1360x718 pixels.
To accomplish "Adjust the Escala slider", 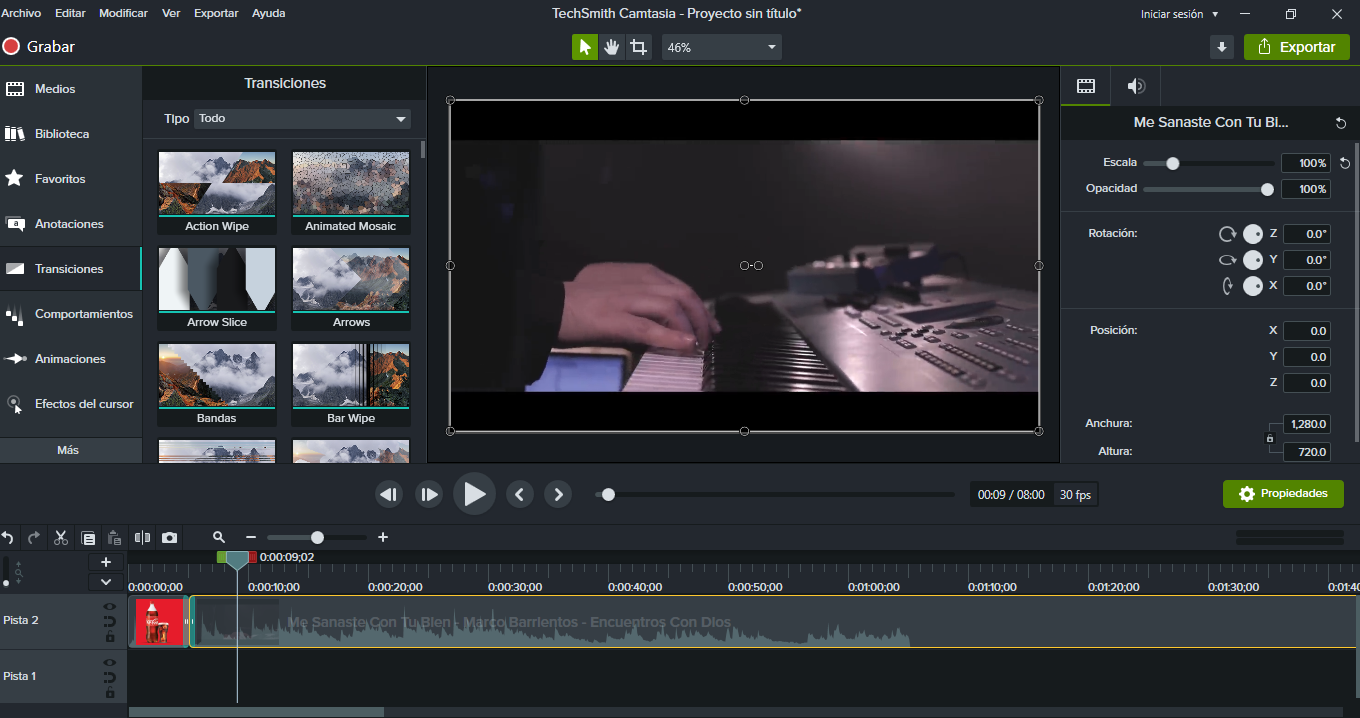I will pyautogui.click(x=1208, y=163).
